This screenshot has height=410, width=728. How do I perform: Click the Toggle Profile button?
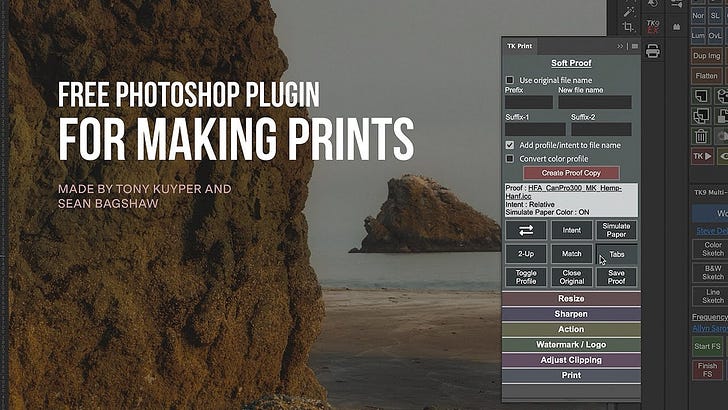point(526,277)
